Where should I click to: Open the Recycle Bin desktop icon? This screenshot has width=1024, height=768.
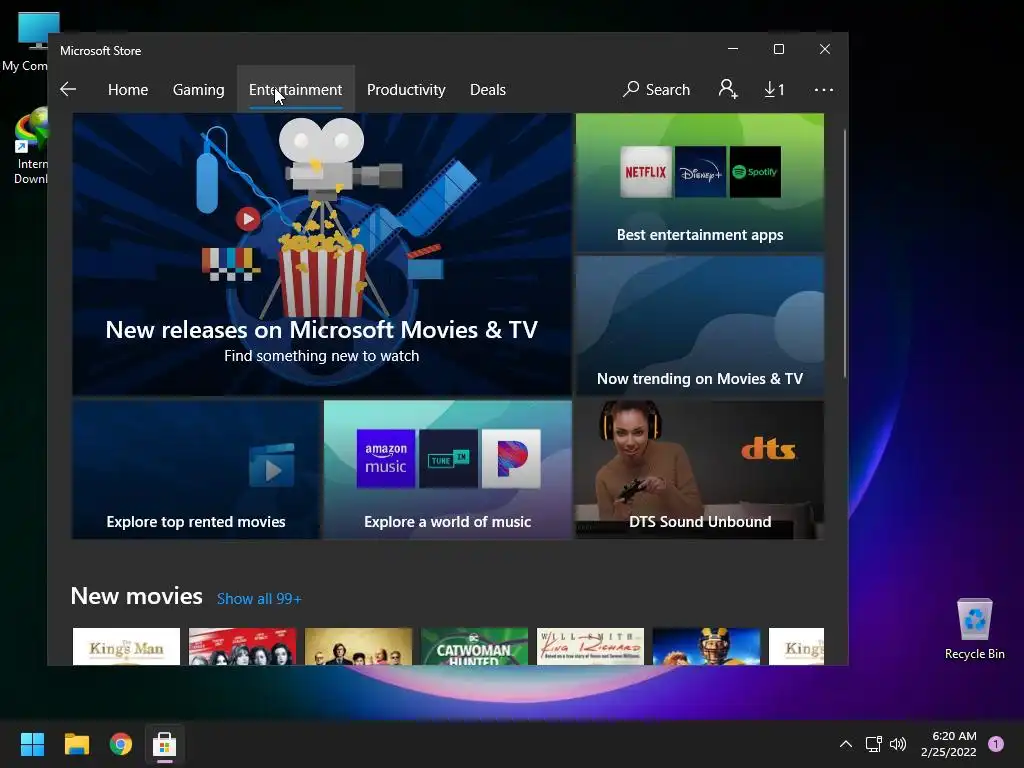(974, 628)
